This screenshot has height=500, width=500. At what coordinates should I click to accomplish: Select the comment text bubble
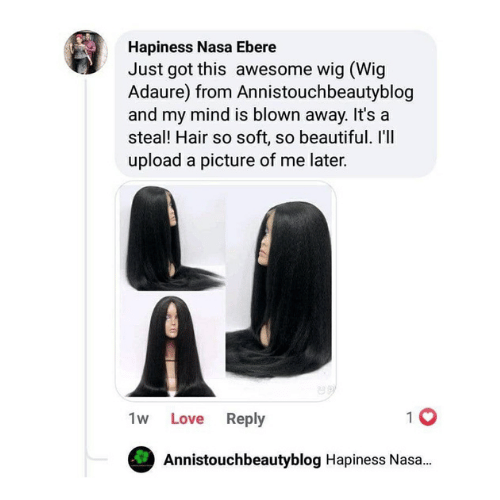(276, 104)
